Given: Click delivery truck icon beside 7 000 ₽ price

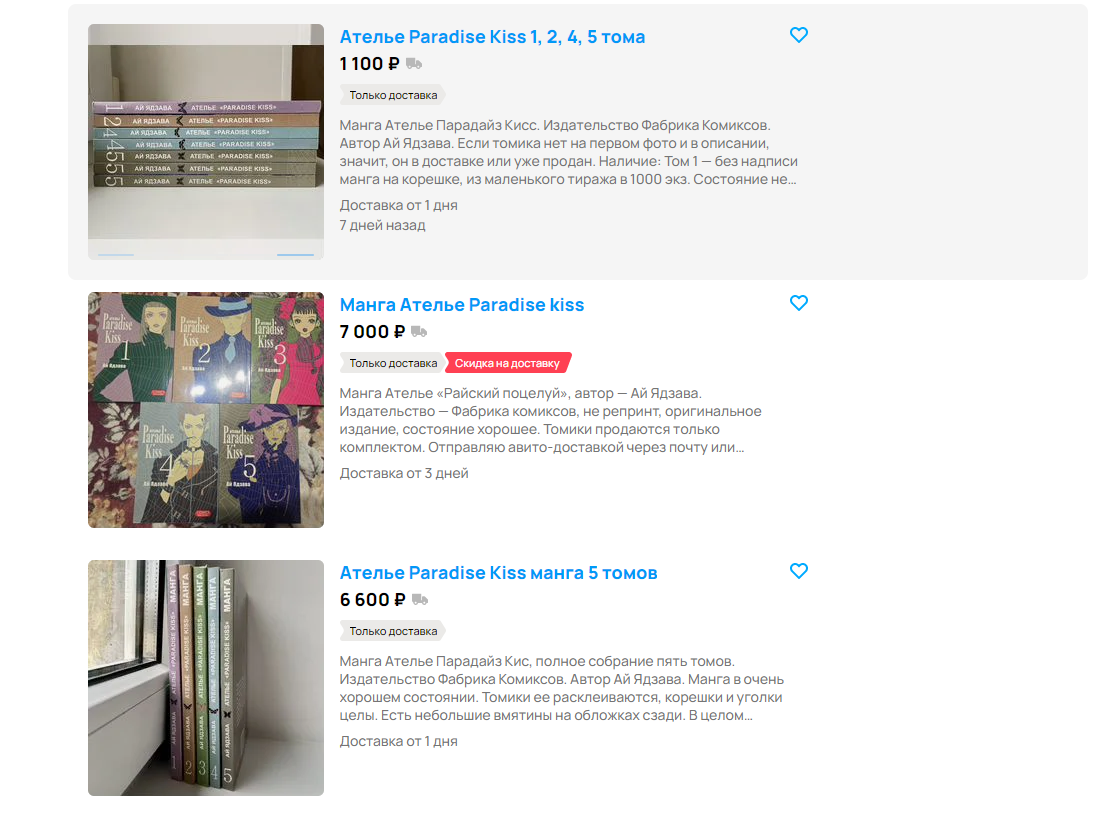Looking at the screenshot, I should click(x=419, y=331).
